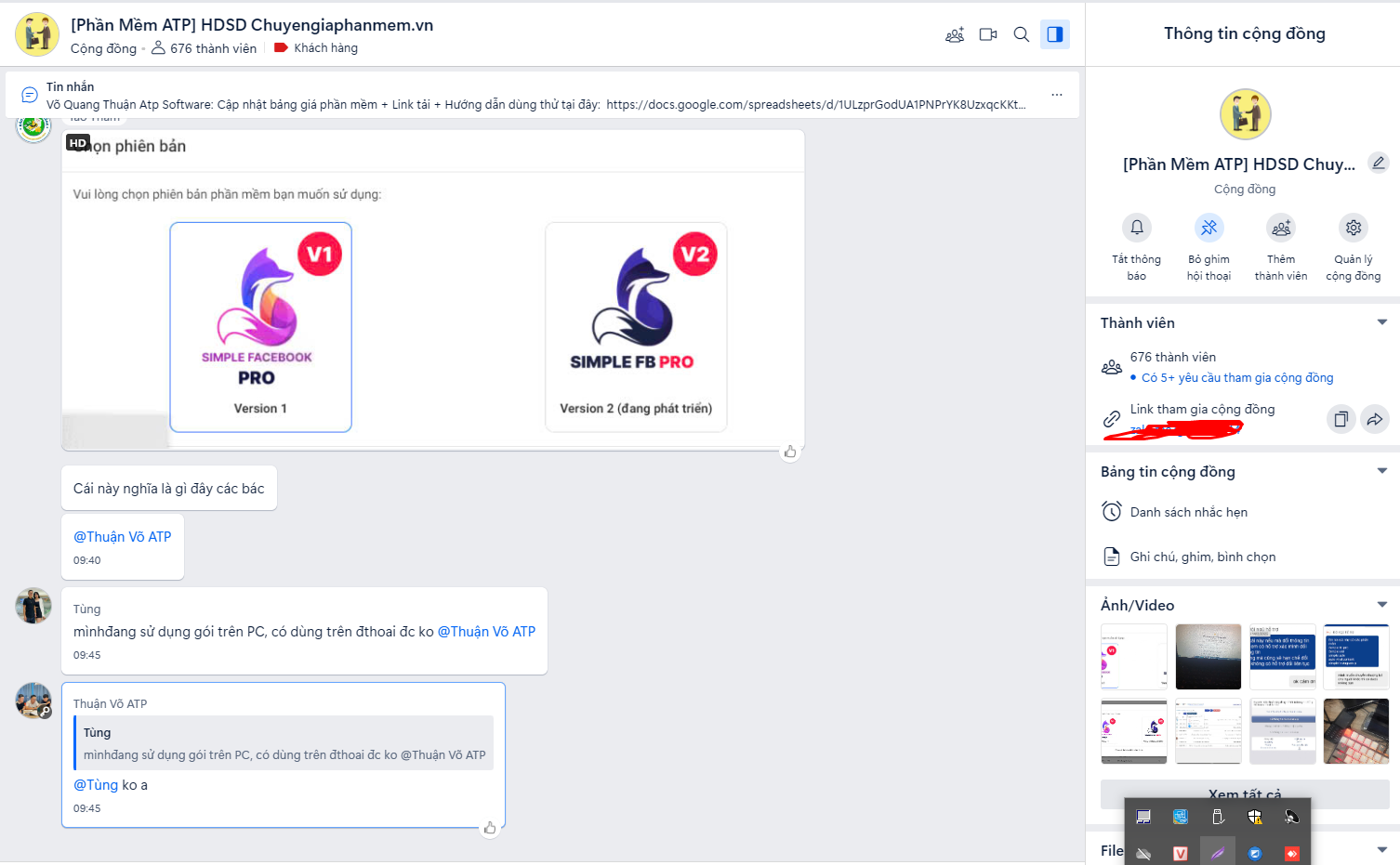Click Windows Security tray icon
The image size is (1400, 865).
(1255, 817)
